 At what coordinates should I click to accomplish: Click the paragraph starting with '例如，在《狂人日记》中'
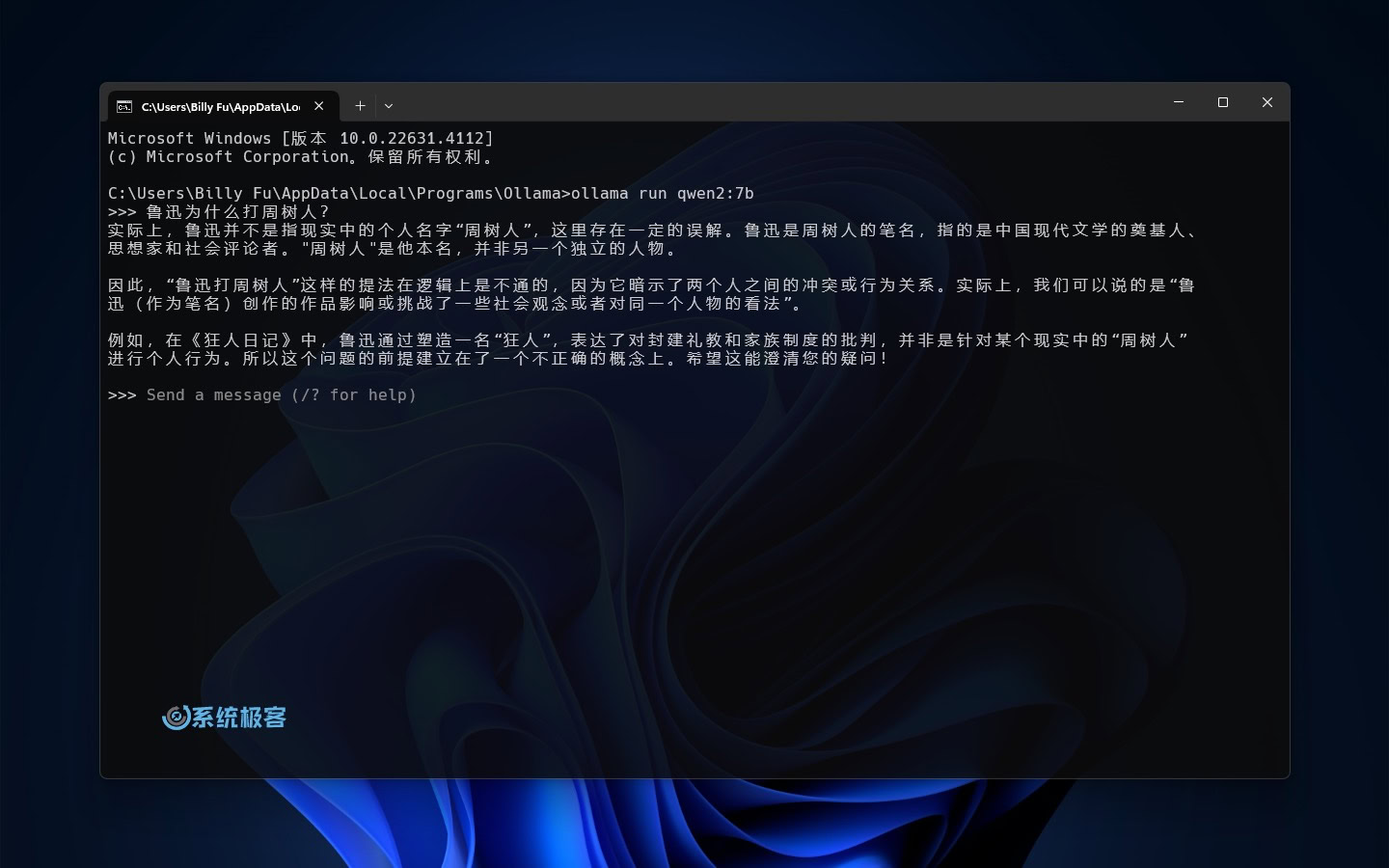point(648,349)
